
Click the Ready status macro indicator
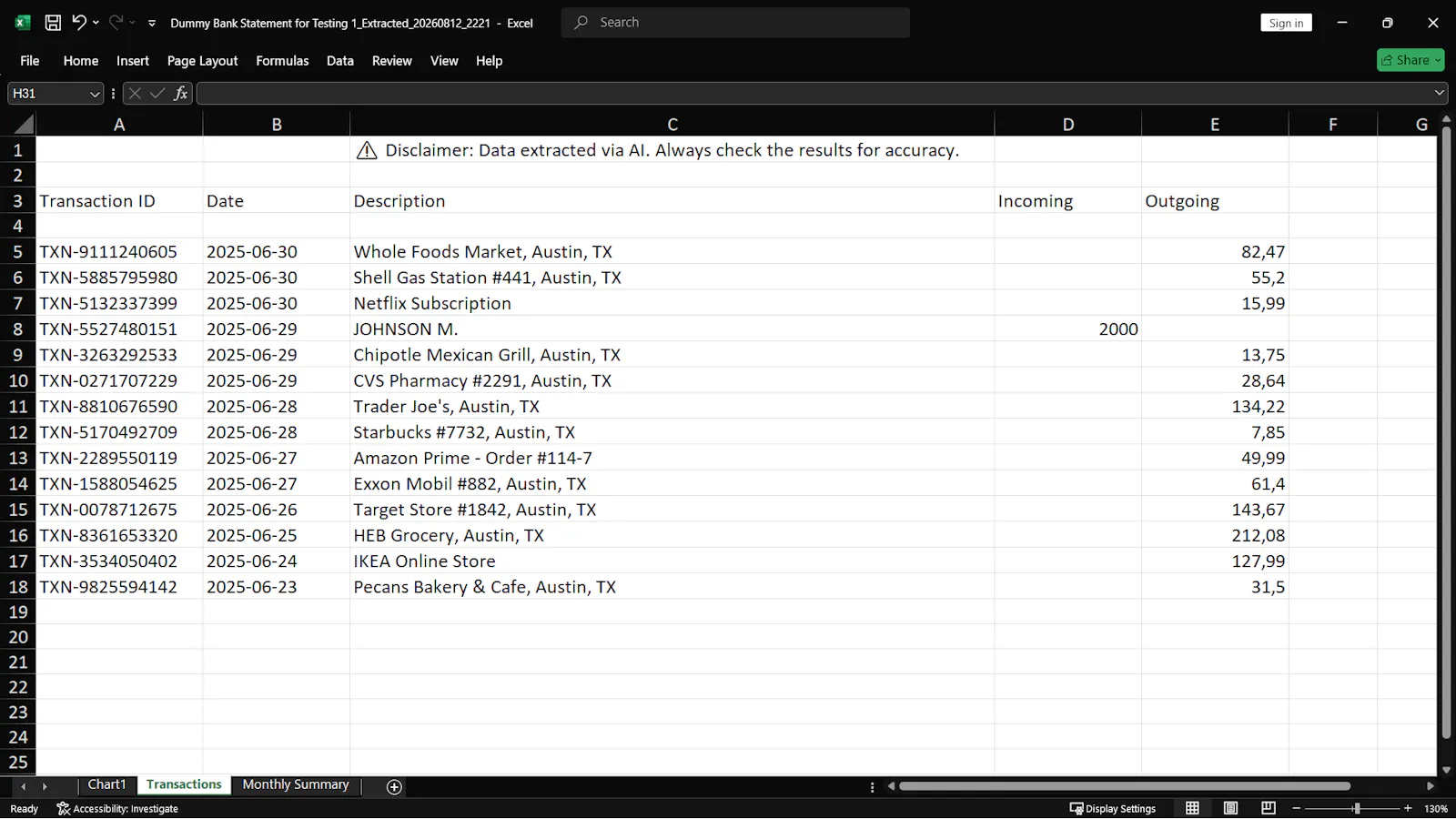24,808
